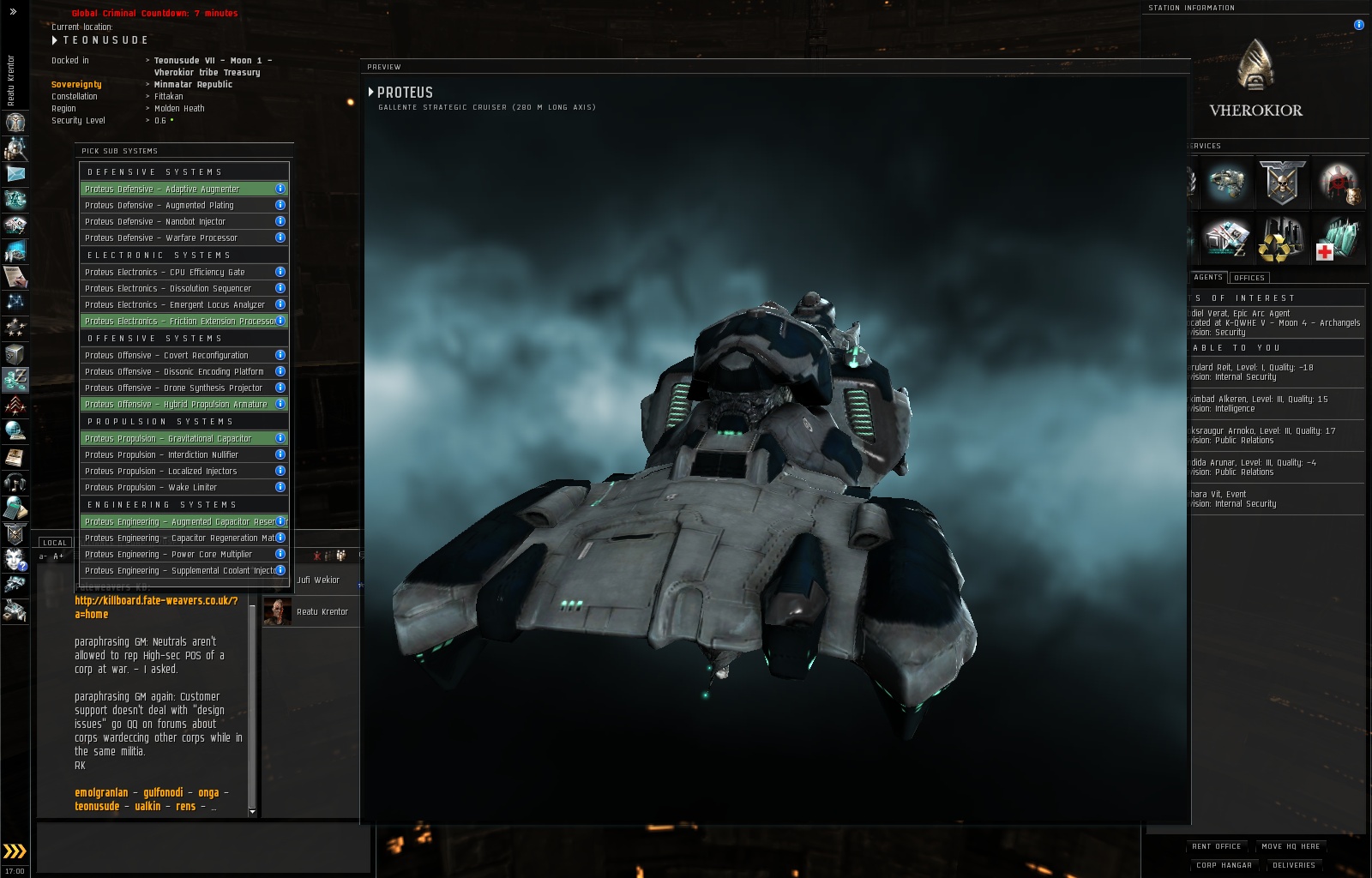
Task: Show info for Proteus Propulsion Wake Limiter
Action: (x=280, y=487)
